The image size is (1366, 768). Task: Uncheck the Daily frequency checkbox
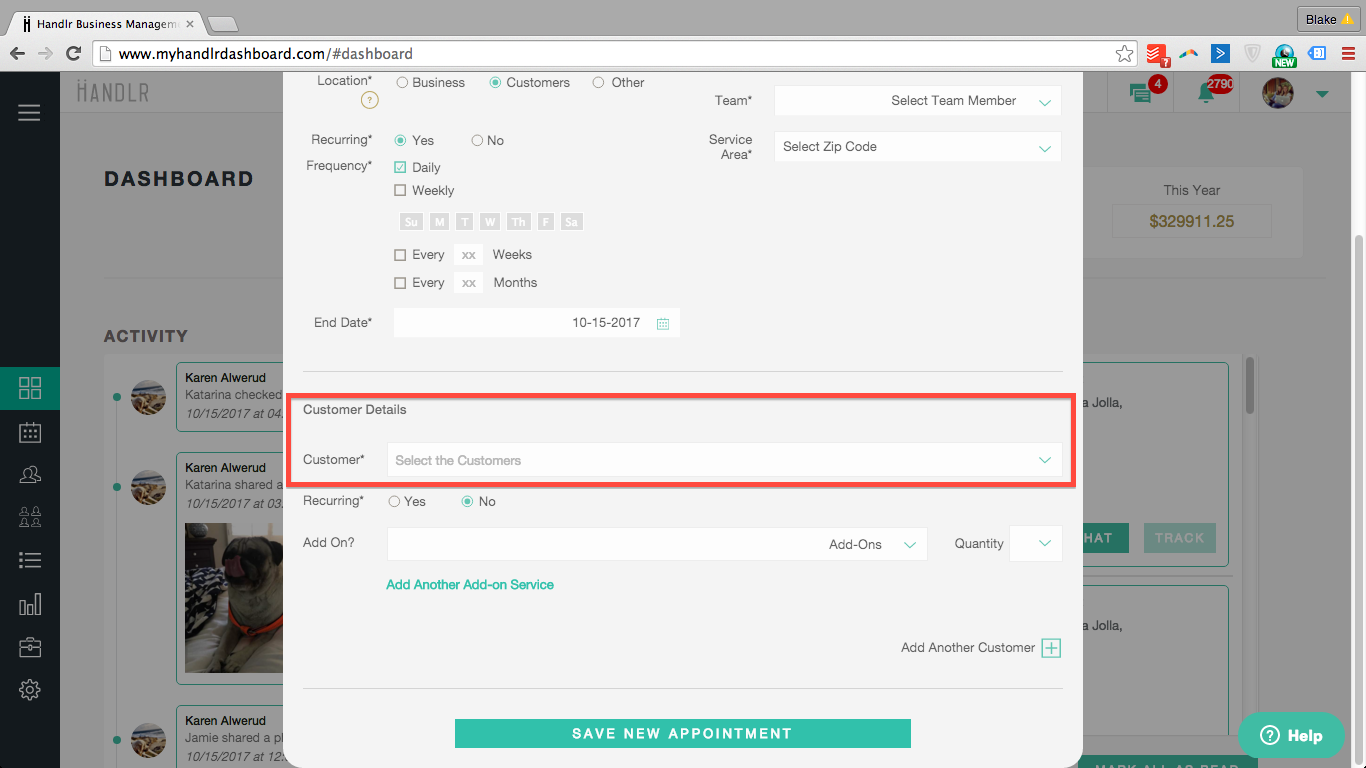click(x=400, y=168)
